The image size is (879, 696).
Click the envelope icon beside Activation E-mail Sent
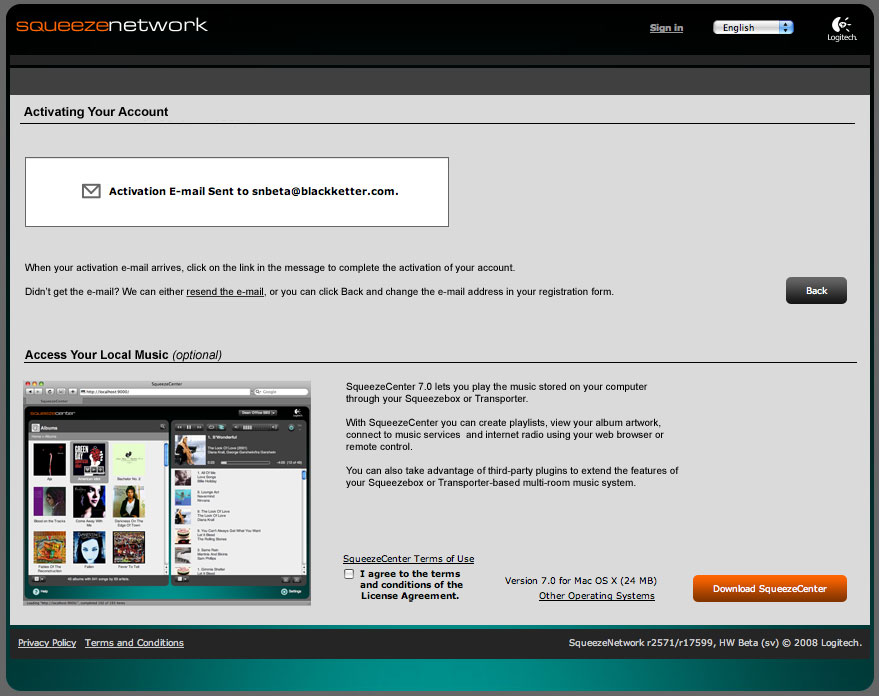click(91, 191)
